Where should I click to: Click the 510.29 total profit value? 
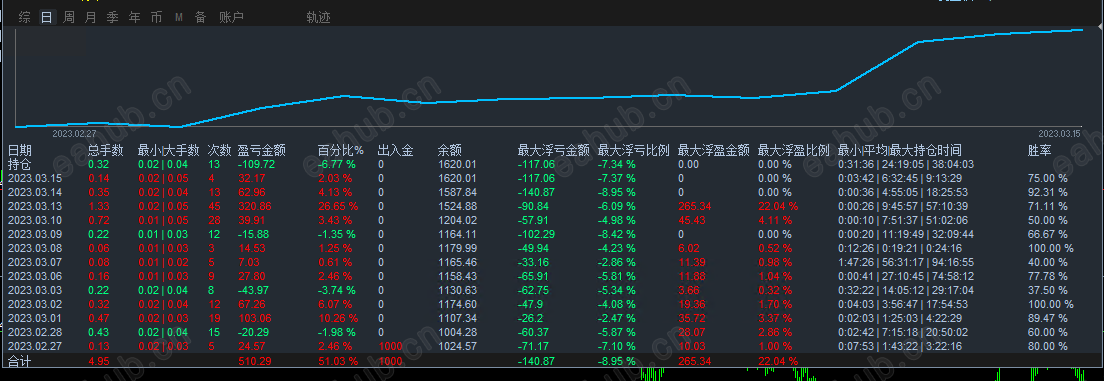point(255,361)
